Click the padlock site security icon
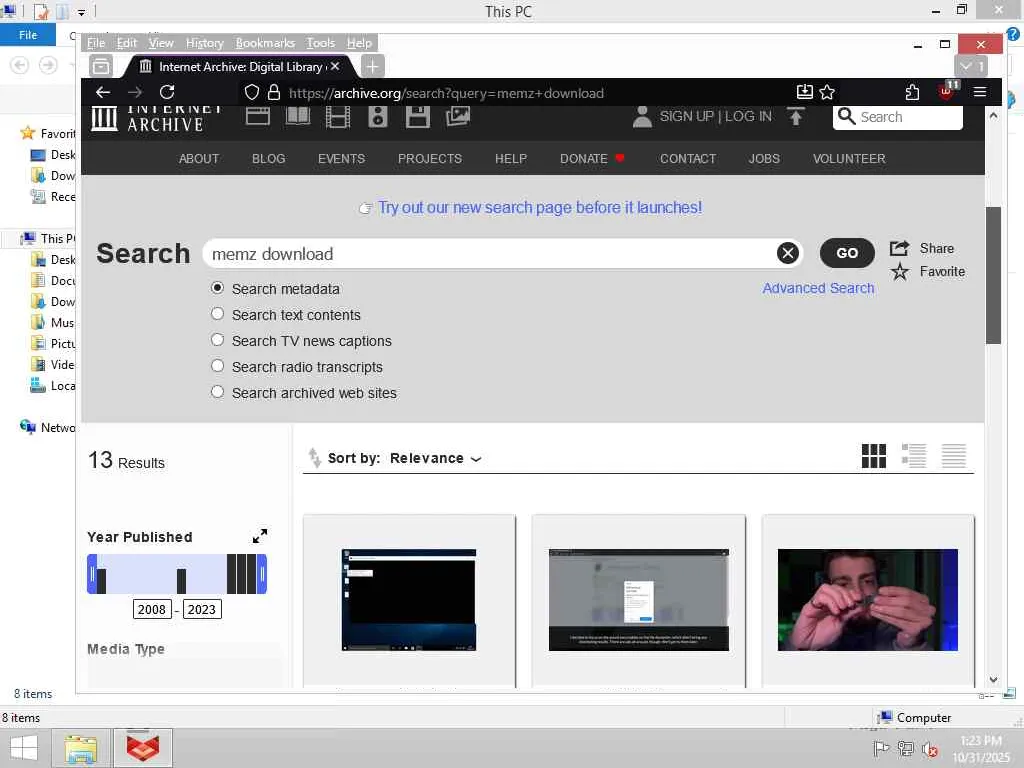1024x768 pixels. tap(274, 92)
